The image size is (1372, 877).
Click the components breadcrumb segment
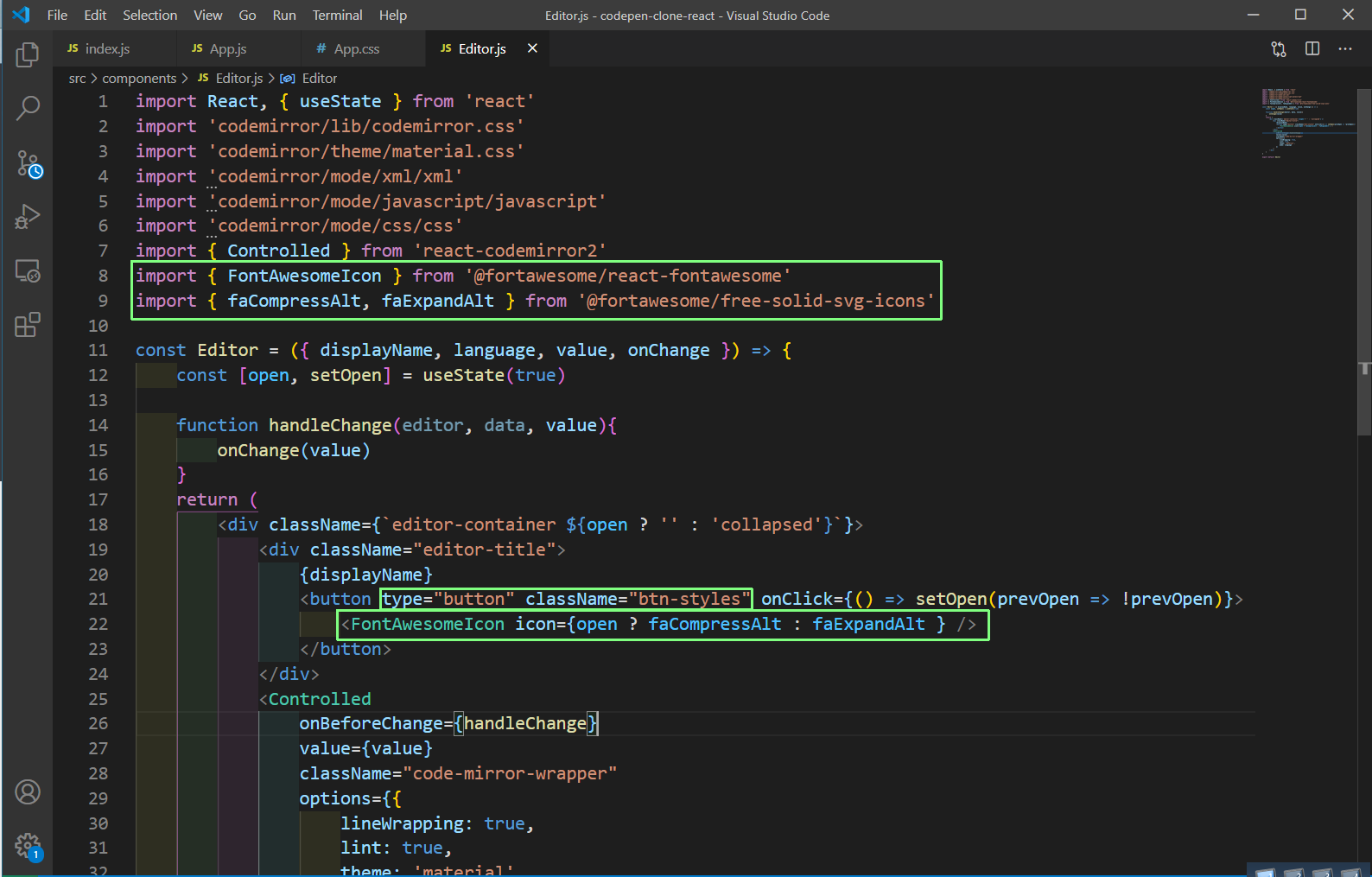(x=139, y=78)
